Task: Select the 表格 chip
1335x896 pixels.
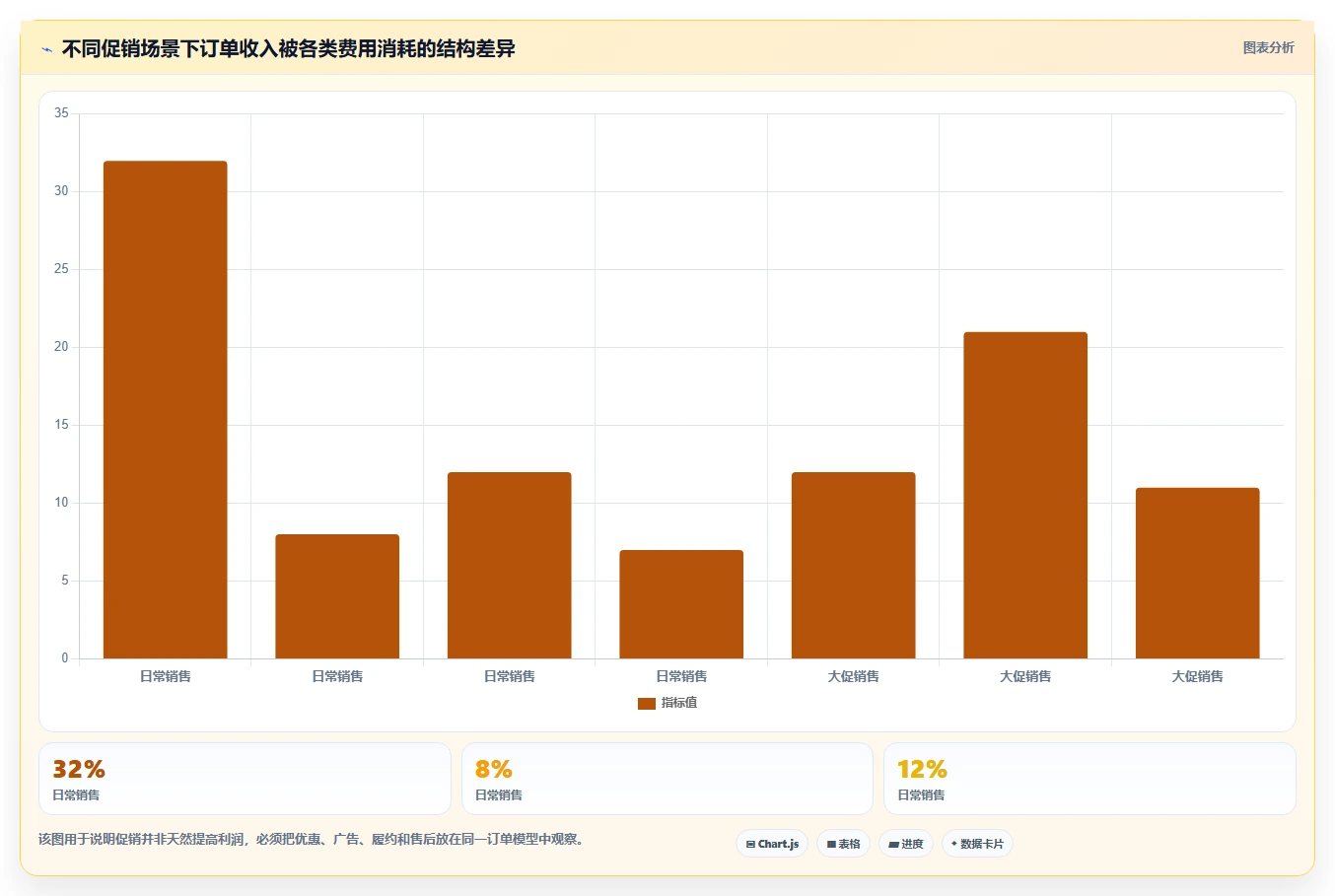Action: (843, 844)
